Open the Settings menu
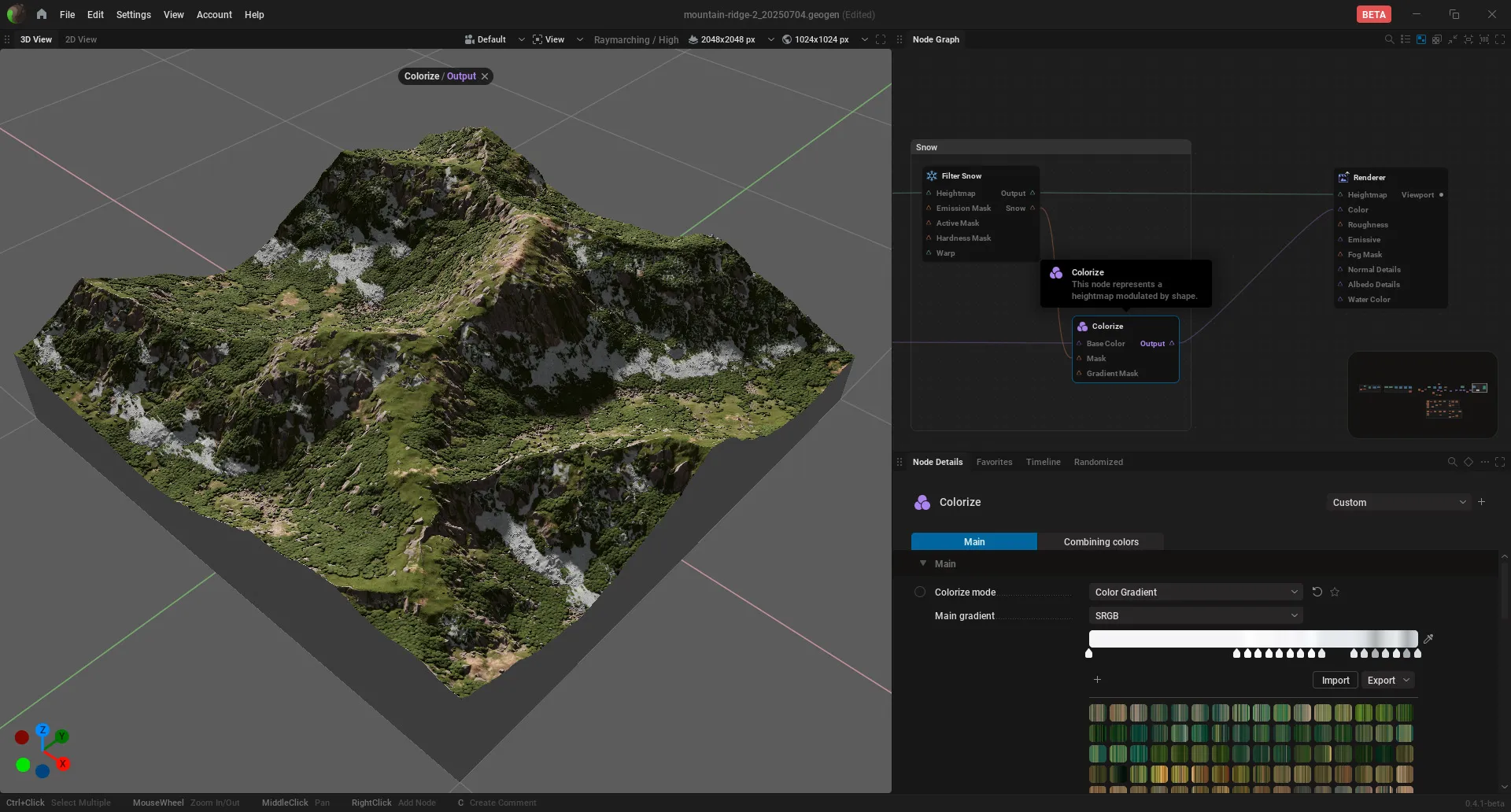Image resolution: width=1511 pixels, height=812 pixels. click(x=133, y=14)
